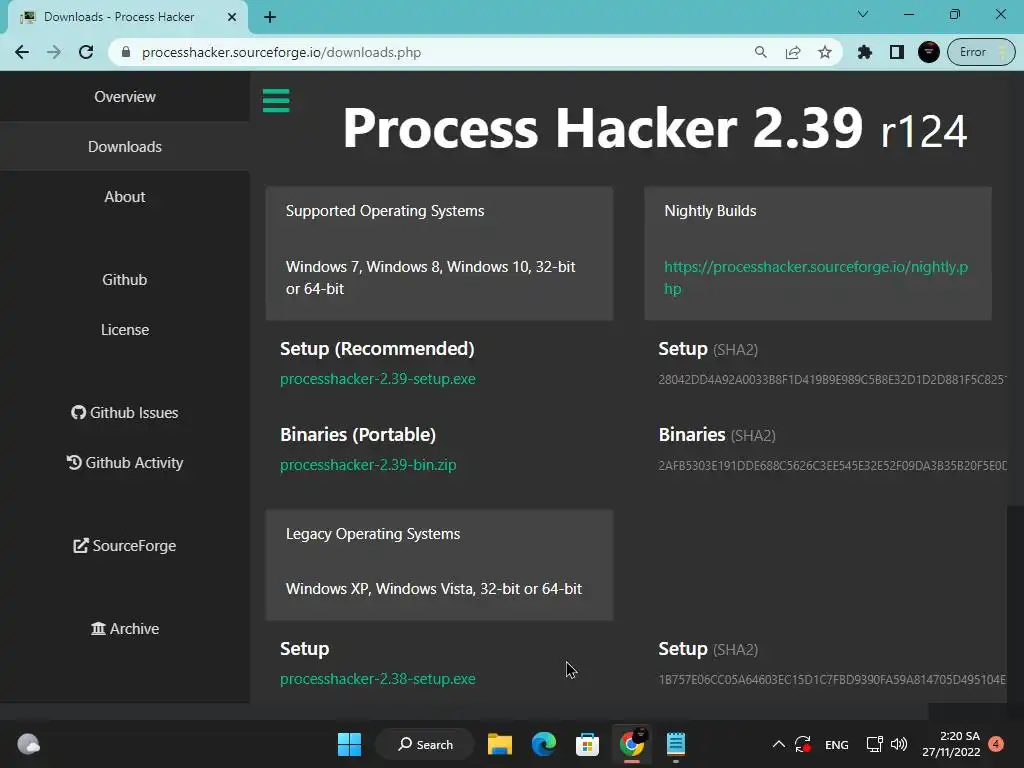Open the Extensions puzzle icon
Screen dimensions: 1024x768
click(865, 52)
